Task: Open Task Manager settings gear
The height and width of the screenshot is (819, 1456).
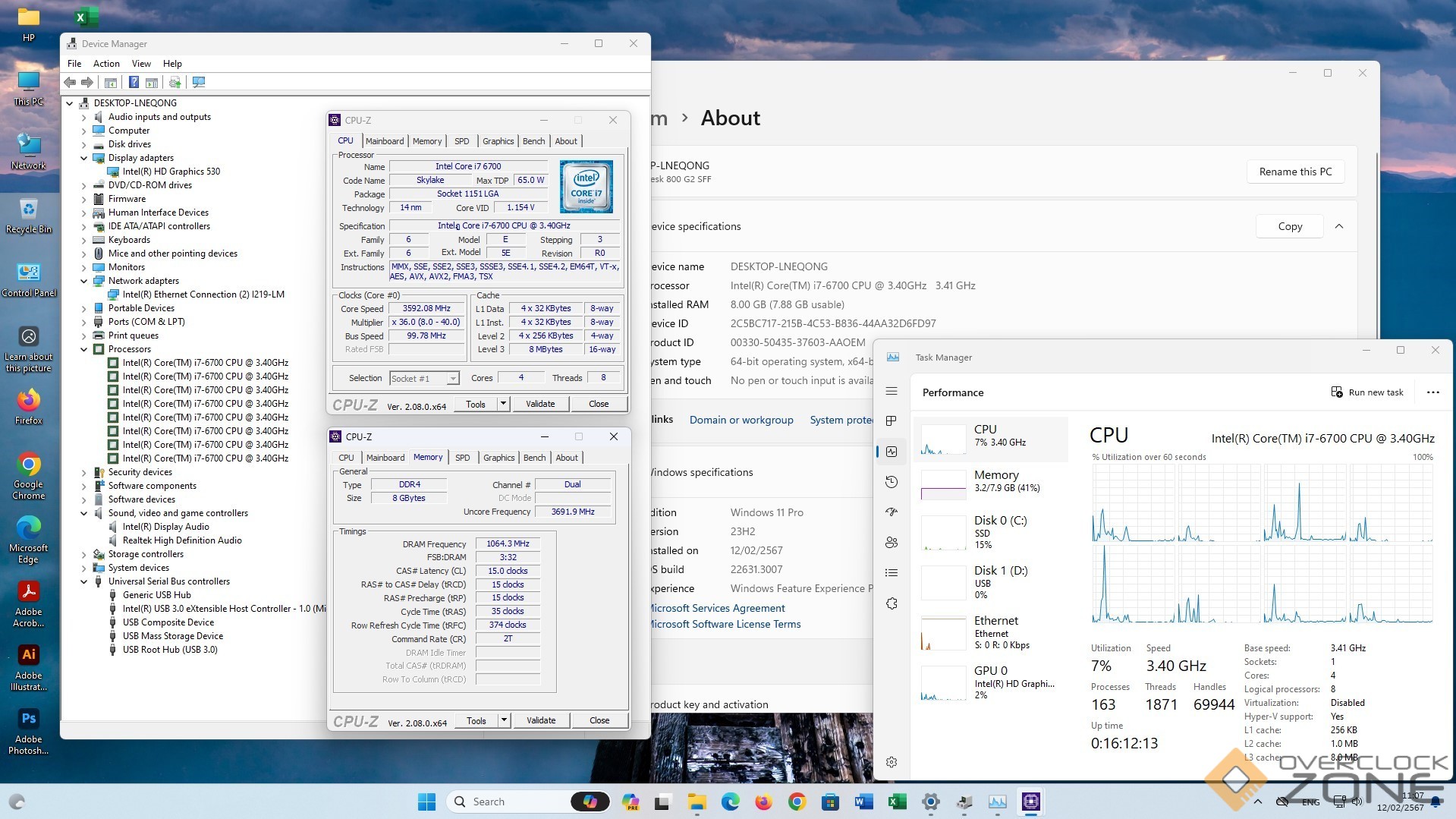Action: click(x=892, y=762)
